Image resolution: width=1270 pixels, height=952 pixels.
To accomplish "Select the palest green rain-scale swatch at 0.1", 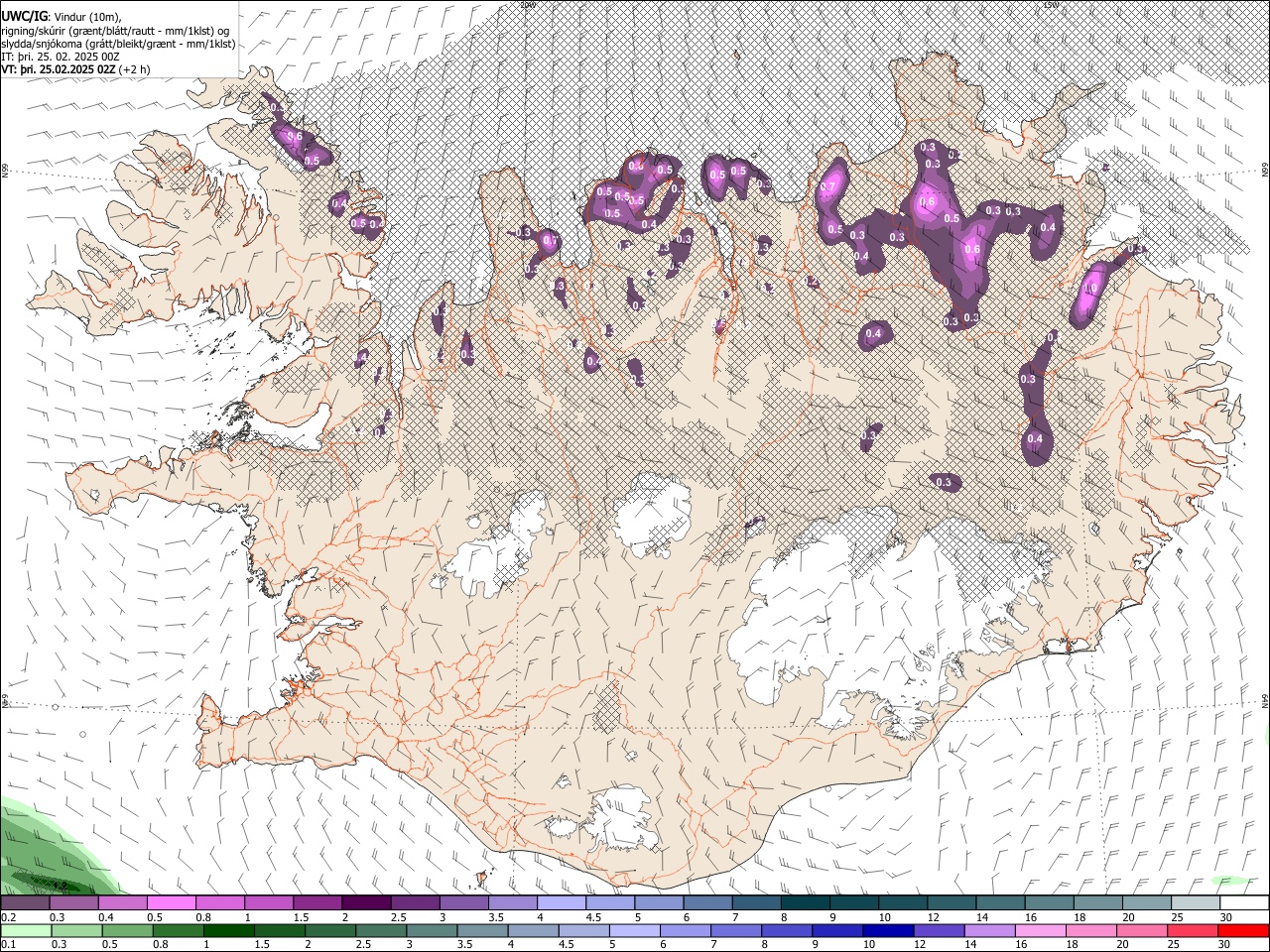I will point(25,931).
